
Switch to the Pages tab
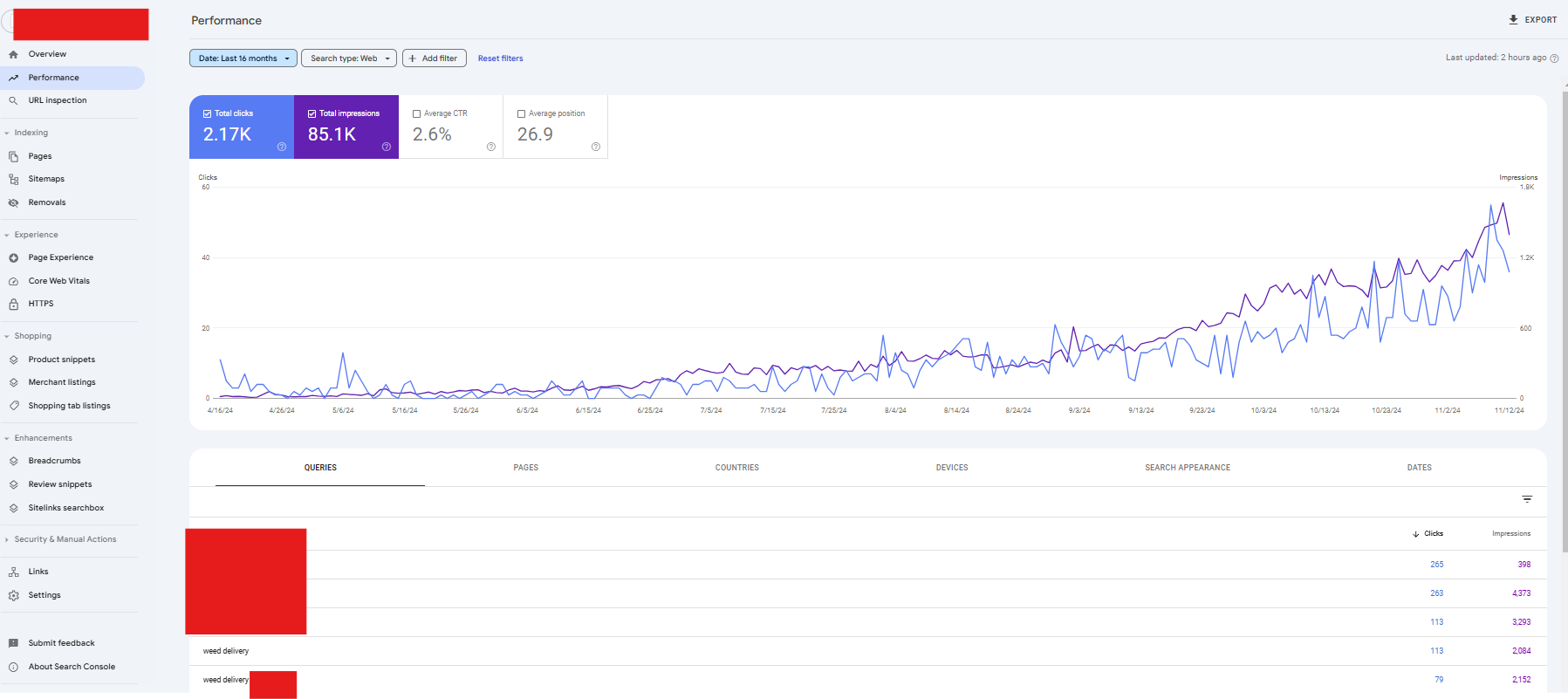[526, 468]
